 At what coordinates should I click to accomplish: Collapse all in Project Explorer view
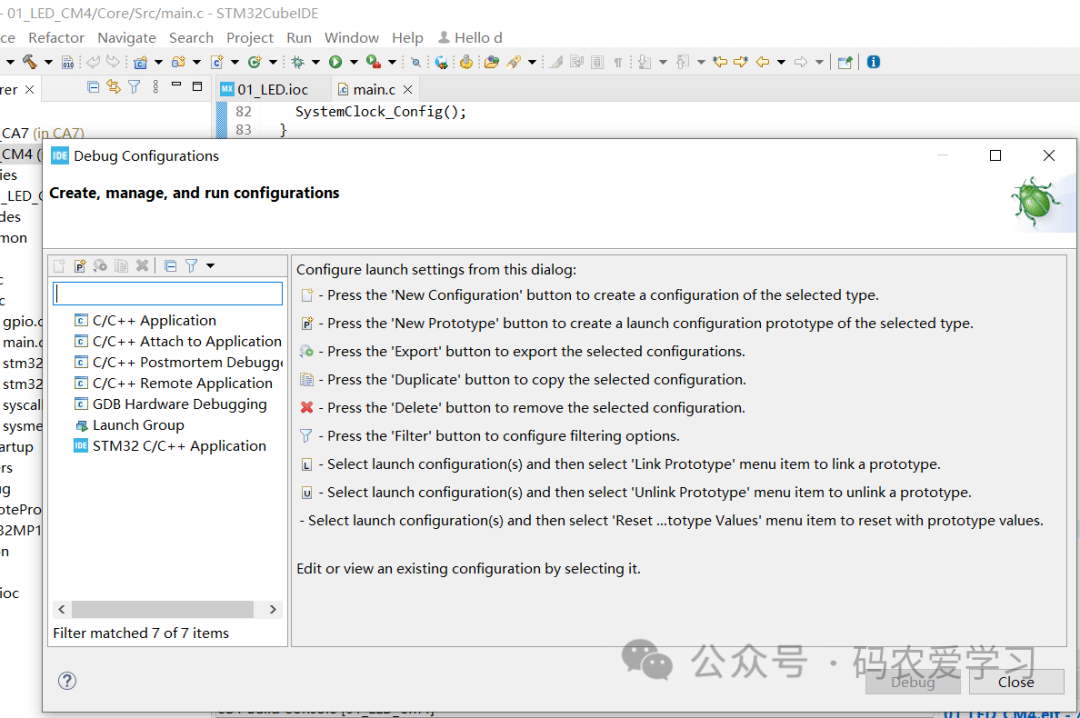coord(93,87)
